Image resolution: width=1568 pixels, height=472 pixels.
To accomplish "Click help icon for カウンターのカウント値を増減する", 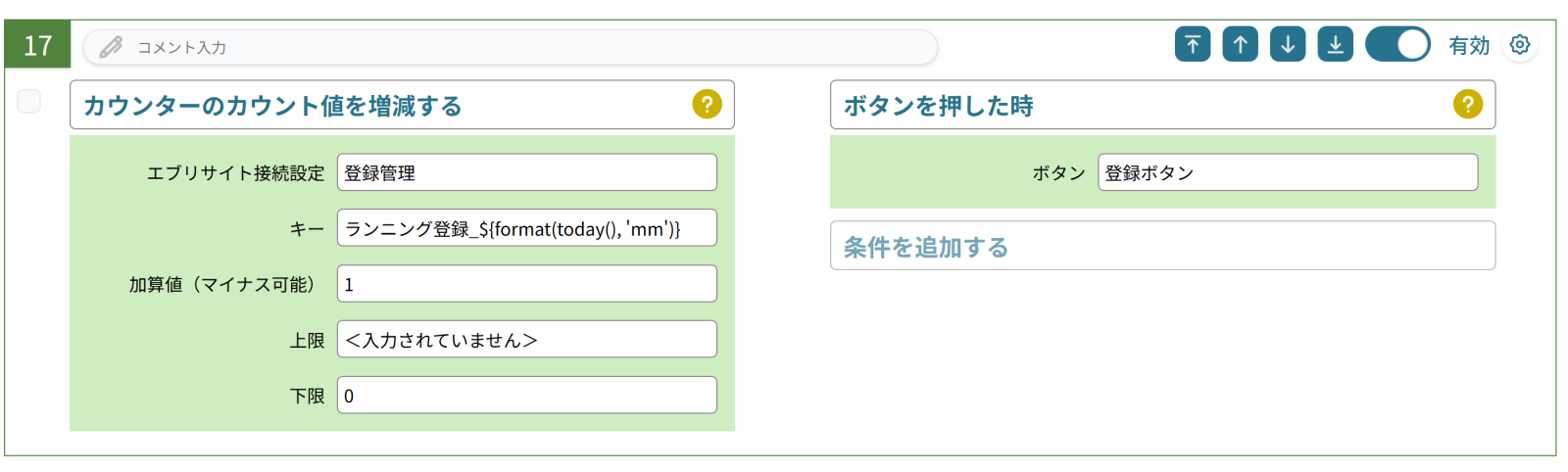I will click(707, 104).
